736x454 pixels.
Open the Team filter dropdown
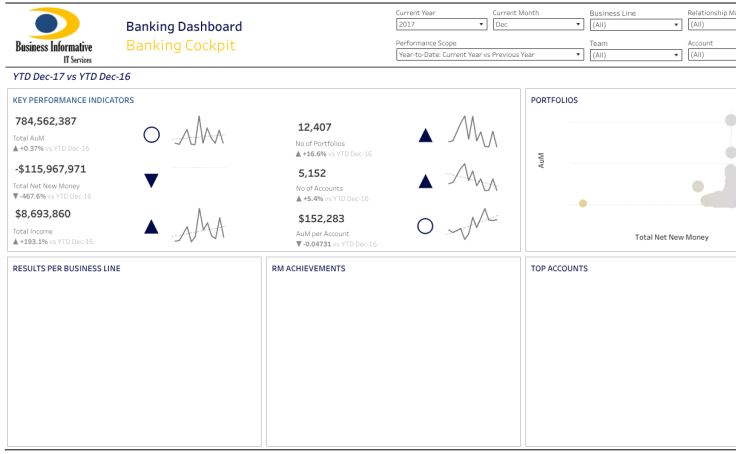tap(634, 55)
